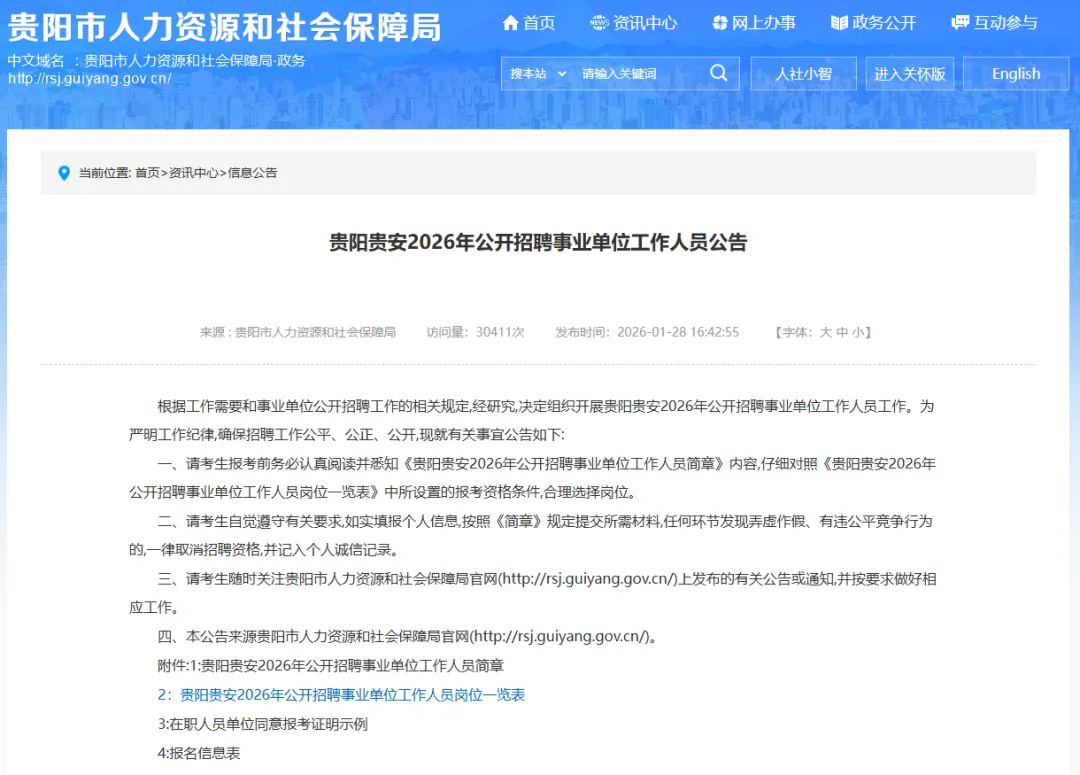
Task: Click the magnifier search icon
Action: click(x=718, y=73)
